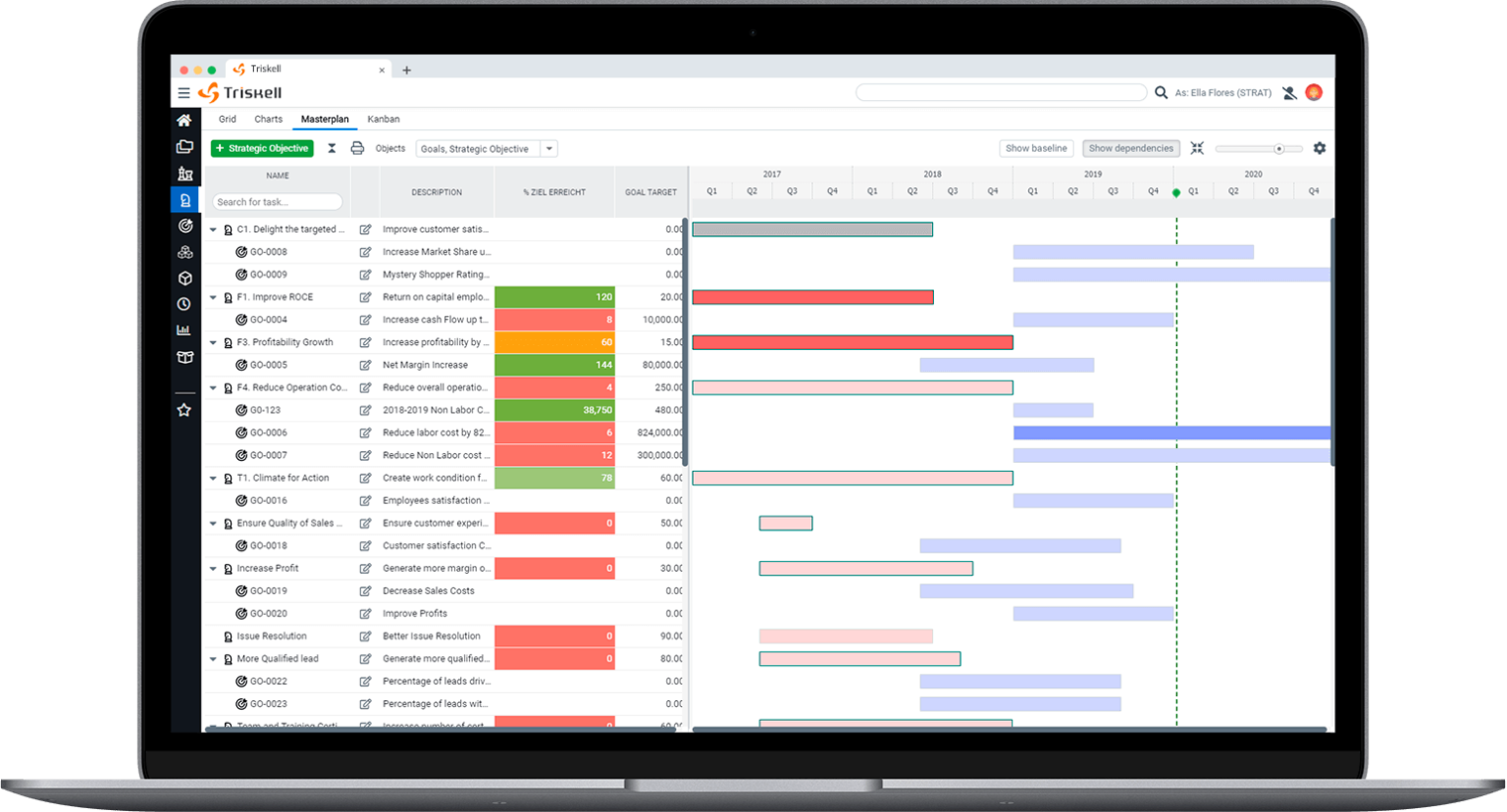Sort by NAME column header
Viewport: 1507px width, 812px height.
click(x=278, y=176)
